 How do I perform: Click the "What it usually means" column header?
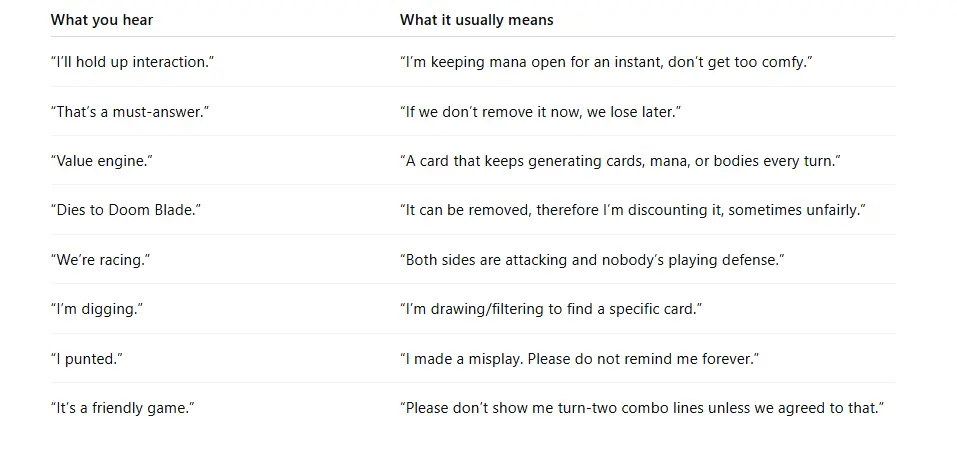(476, 20)
